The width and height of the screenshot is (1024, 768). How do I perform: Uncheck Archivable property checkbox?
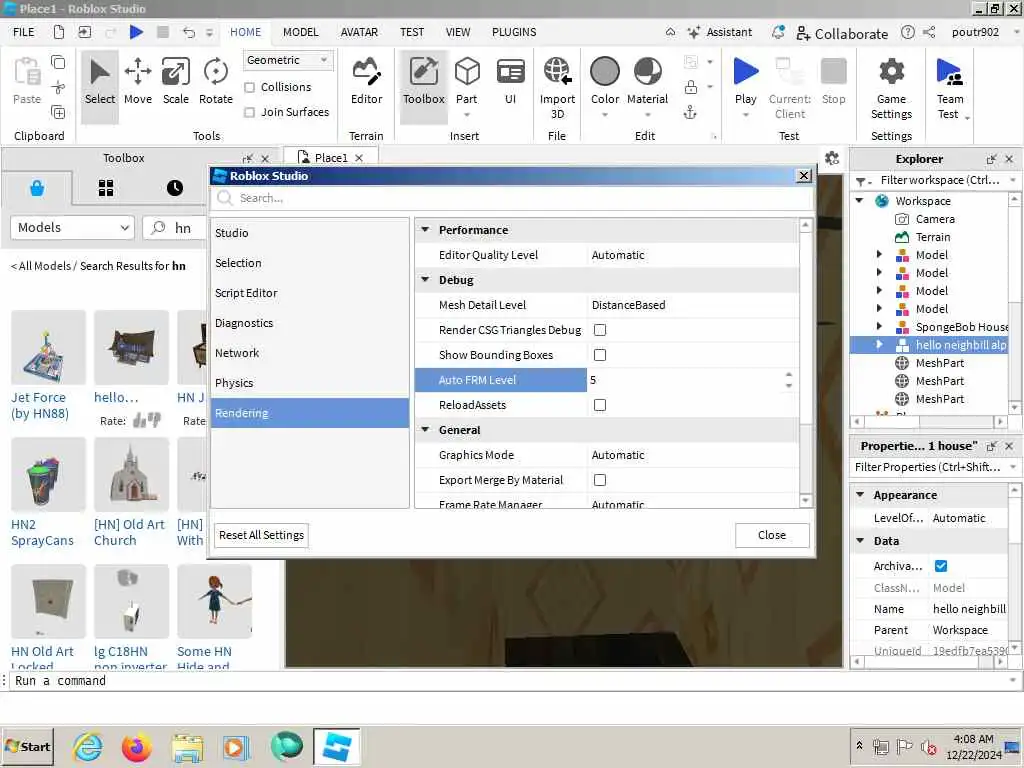click(x=941, y=566)
